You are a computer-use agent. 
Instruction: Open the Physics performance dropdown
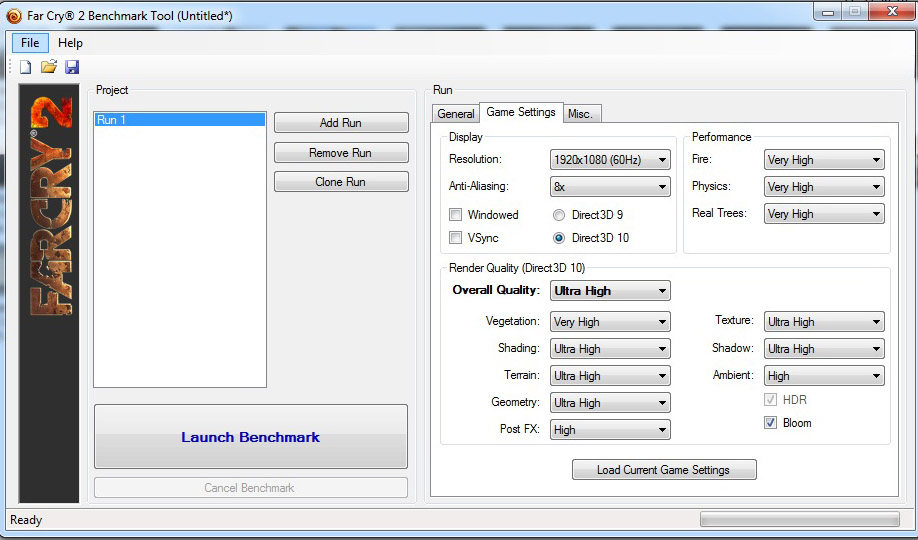(x=824, y=187)
